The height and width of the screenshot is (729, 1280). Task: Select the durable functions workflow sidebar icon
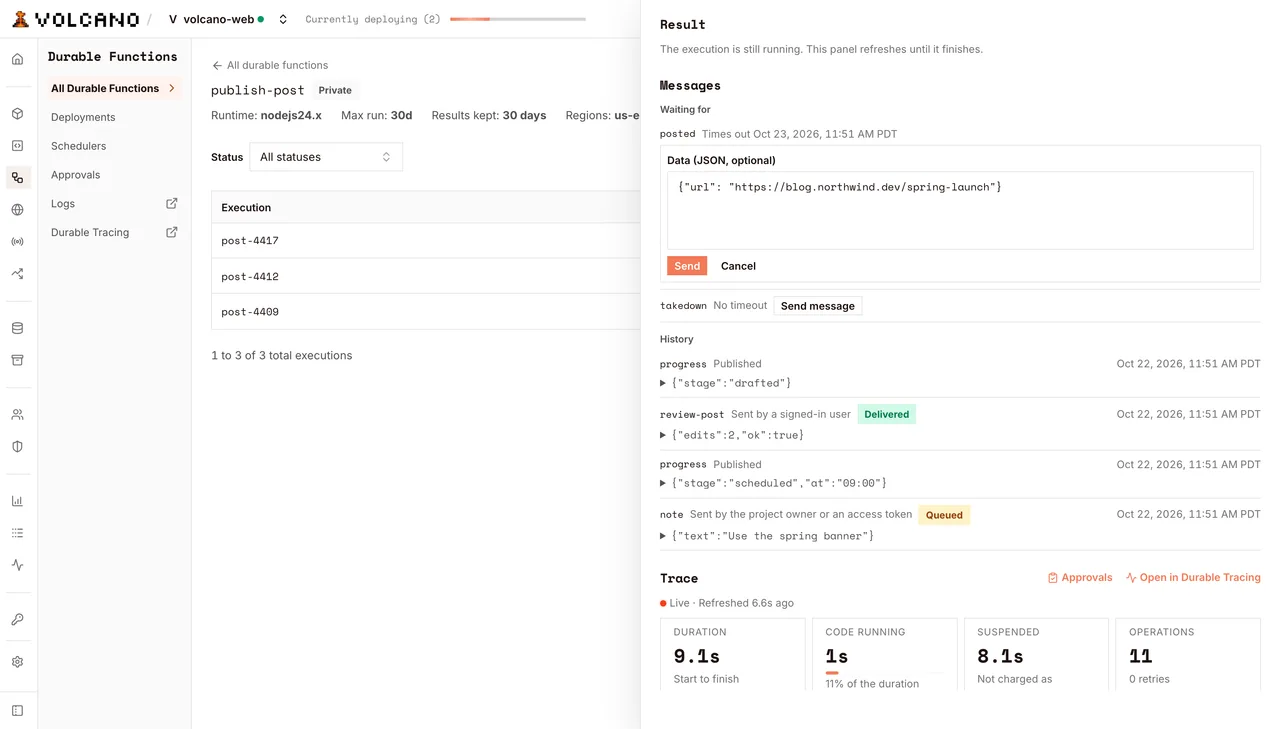(17, 178)
